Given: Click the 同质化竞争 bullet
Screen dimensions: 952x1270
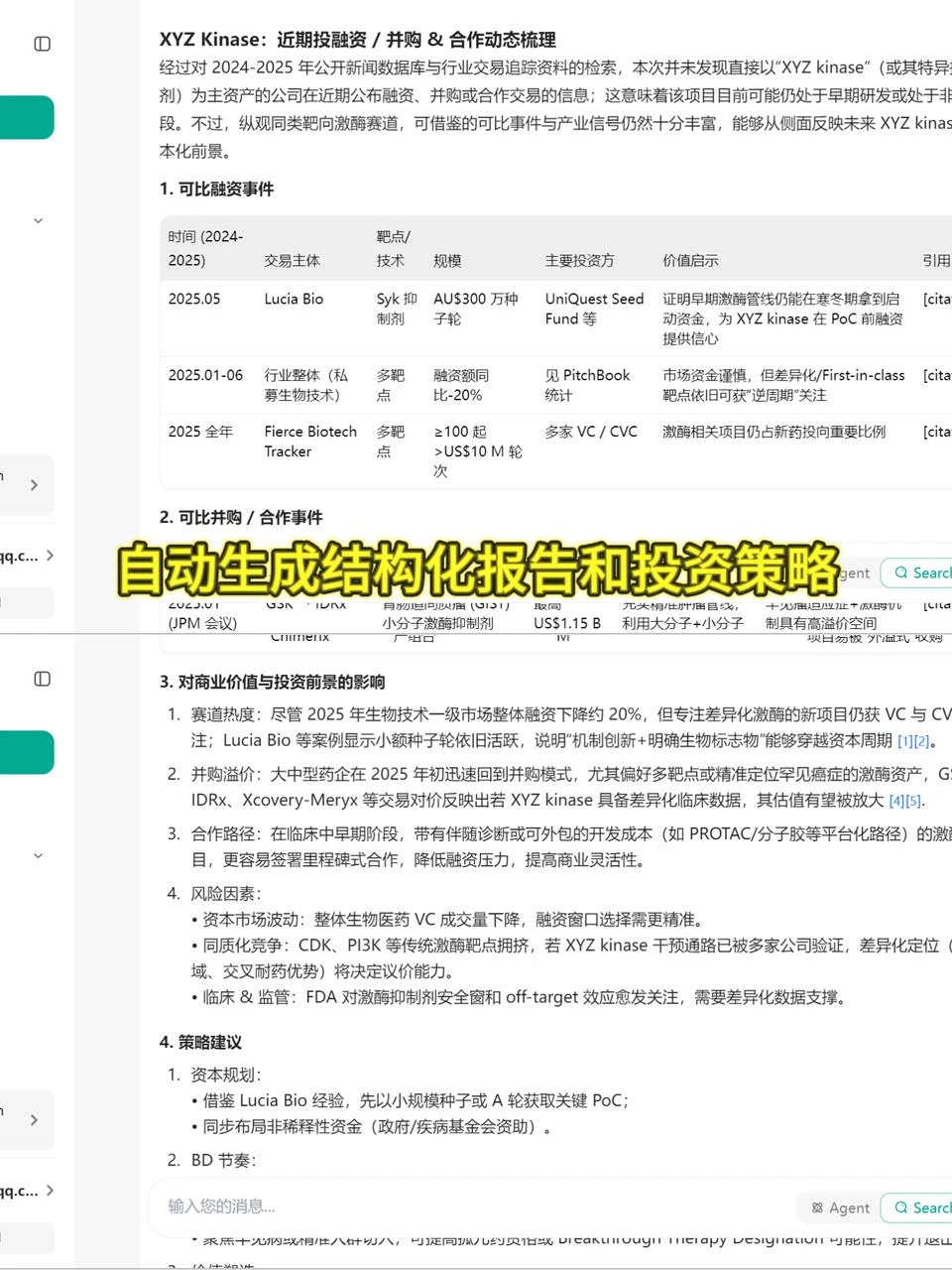Looking at the screenshot, I should [571, 958].
